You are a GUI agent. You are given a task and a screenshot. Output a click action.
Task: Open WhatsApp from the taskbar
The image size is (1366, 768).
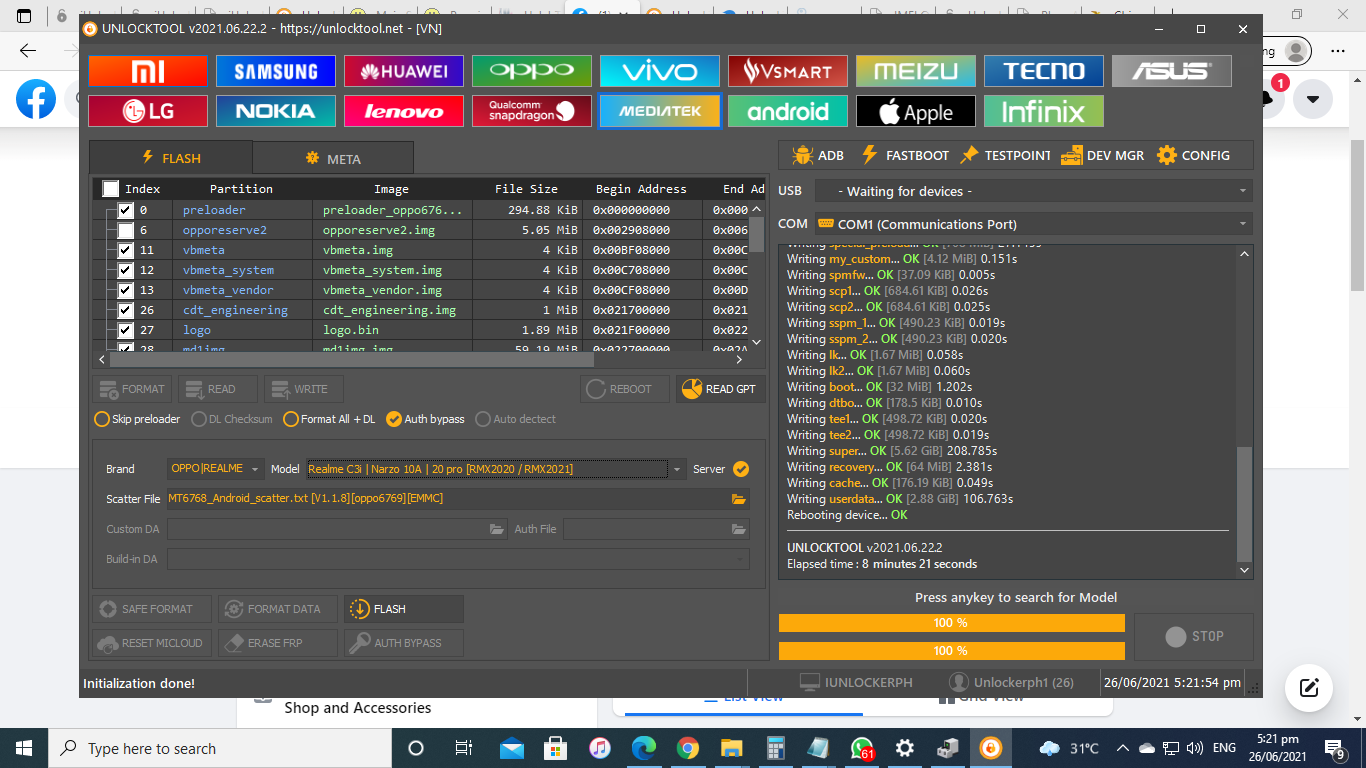click(x=861, y=748)
